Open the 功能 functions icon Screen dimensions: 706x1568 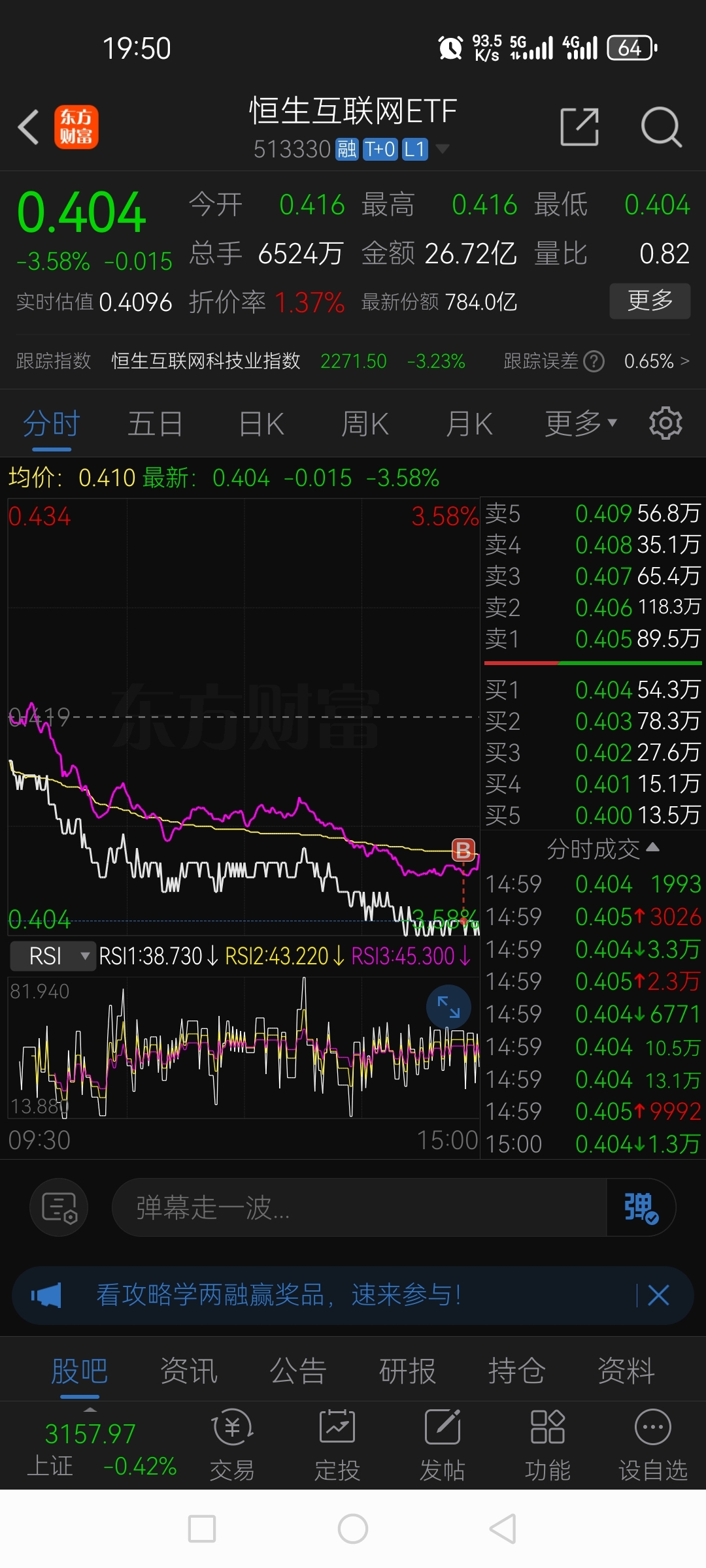[x=548, y=1445]
